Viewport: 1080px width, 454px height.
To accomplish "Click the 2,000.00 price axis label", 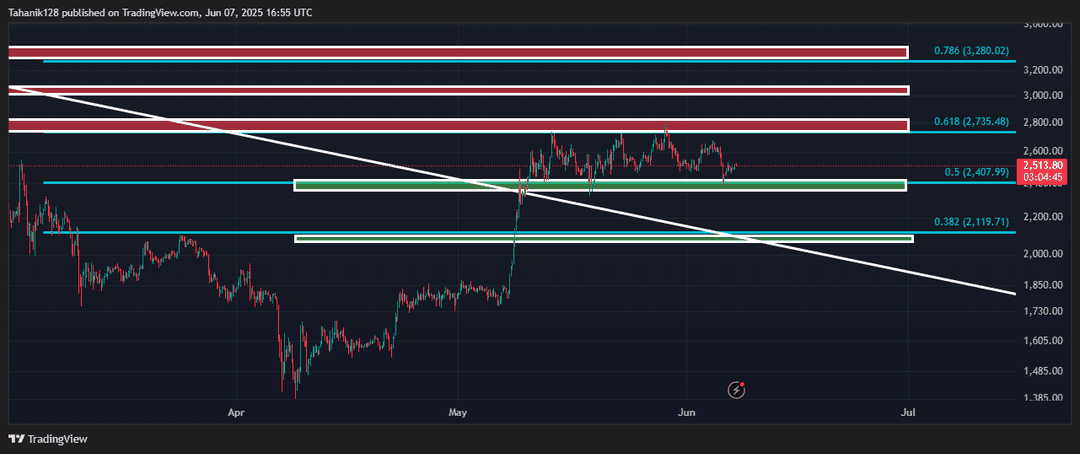I will pos(1043,254).
